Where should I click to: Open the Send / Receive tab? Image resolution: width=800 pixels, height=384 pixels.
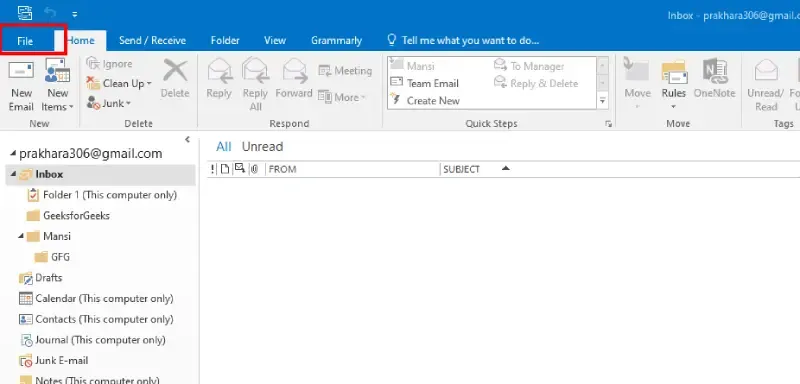pyautogui.click(x=152, y=41)
